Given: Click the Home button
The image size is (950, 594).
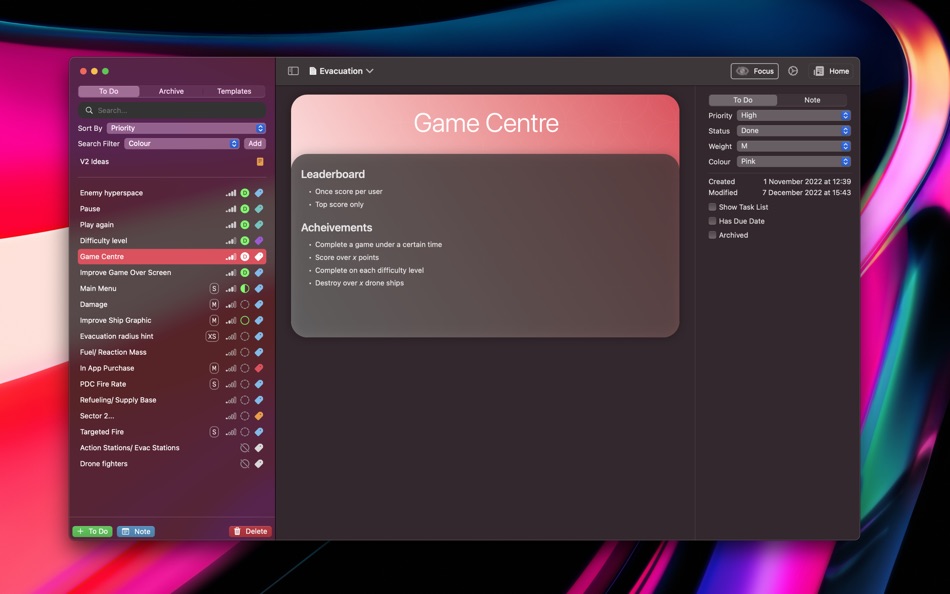Looking at the screenshot, I should (x=831, y=71).
